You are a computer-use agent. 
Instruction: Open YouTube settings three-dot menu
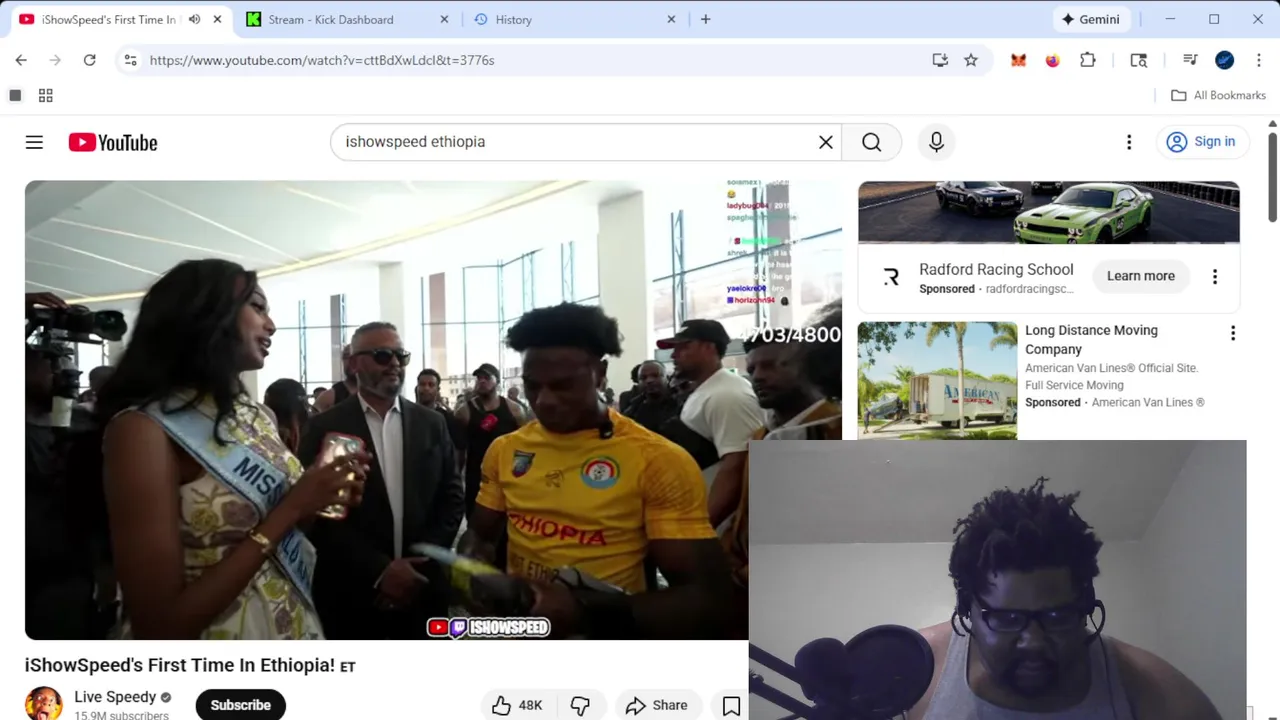[x=1129, y=142]
